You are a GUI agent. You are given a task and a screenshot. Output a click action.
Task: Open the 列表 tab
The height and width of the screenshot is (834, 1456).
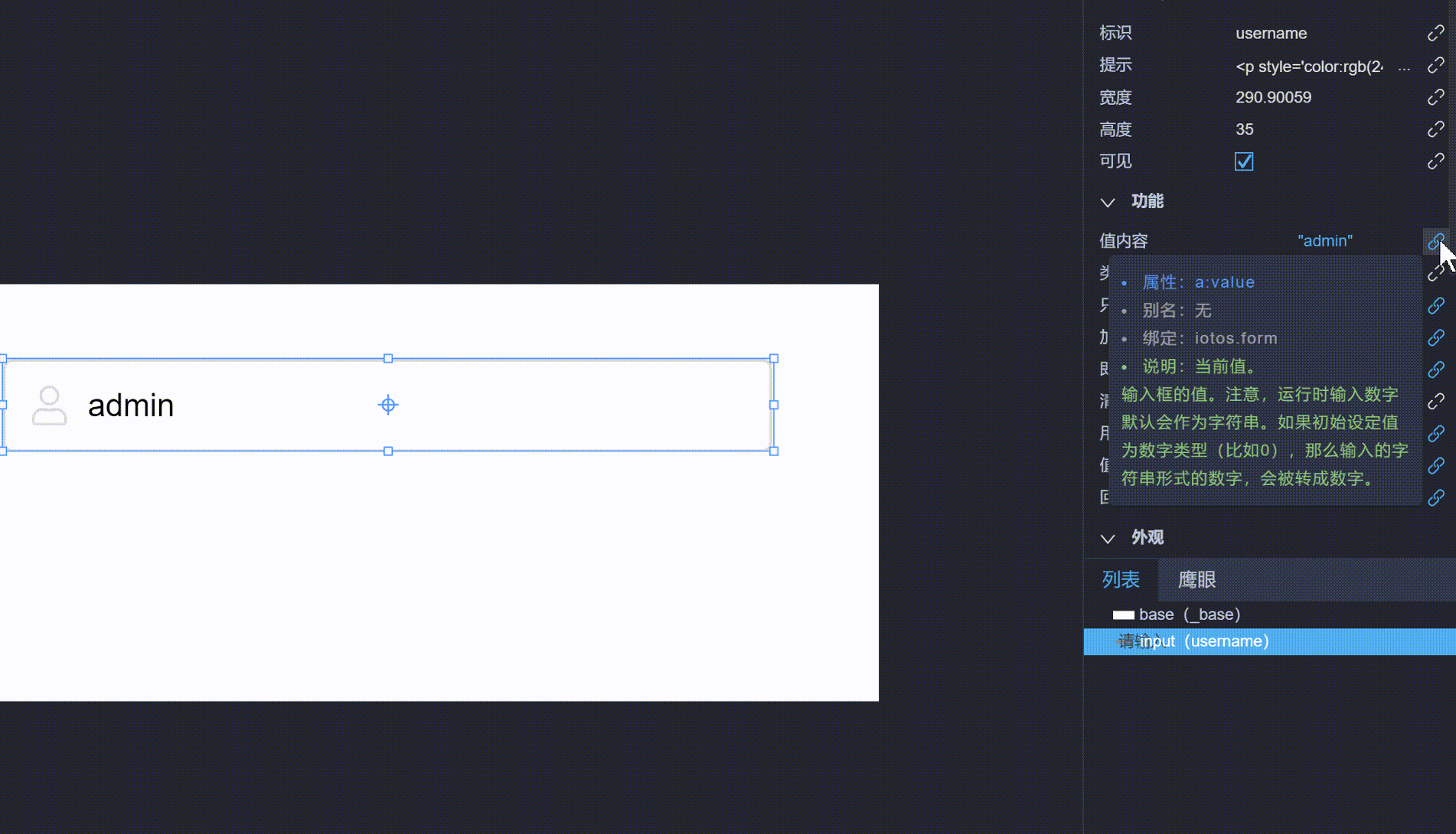[x=1121, y=580]
